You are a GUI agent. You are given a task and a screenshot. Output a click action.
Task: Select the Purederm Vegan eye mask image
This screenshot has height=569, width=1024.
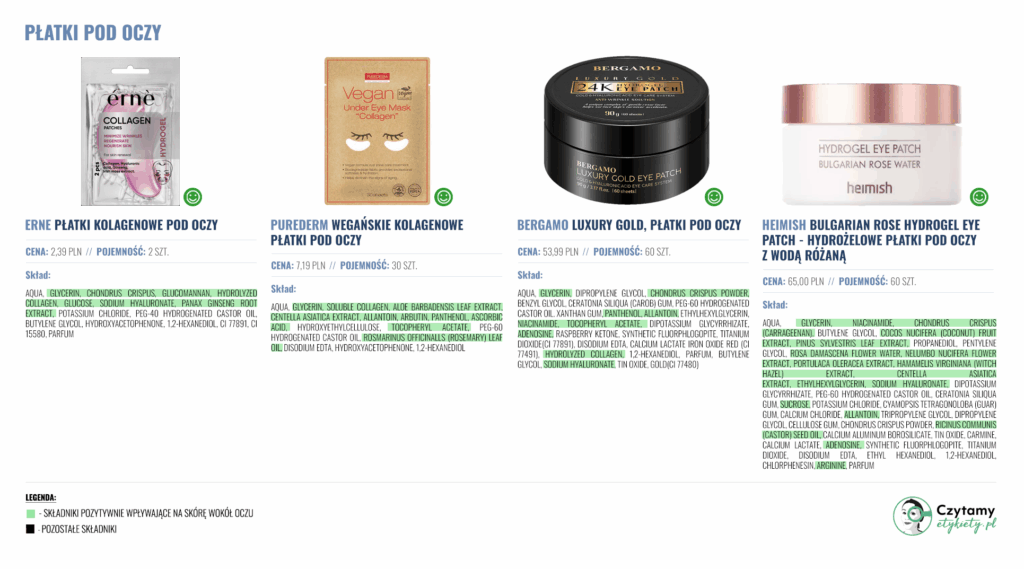pyautogui.click(x=377, y=131)
